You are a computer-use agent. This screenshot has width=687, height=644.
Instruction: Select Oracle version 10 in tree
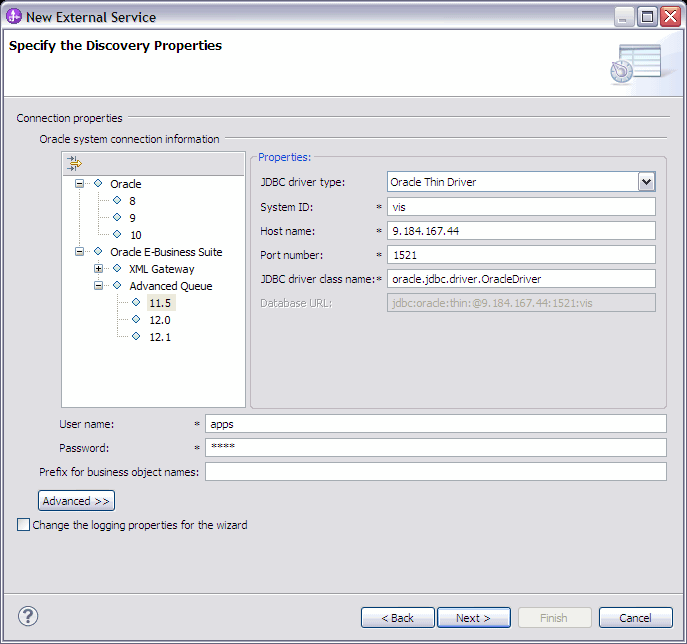click(136, 235)
